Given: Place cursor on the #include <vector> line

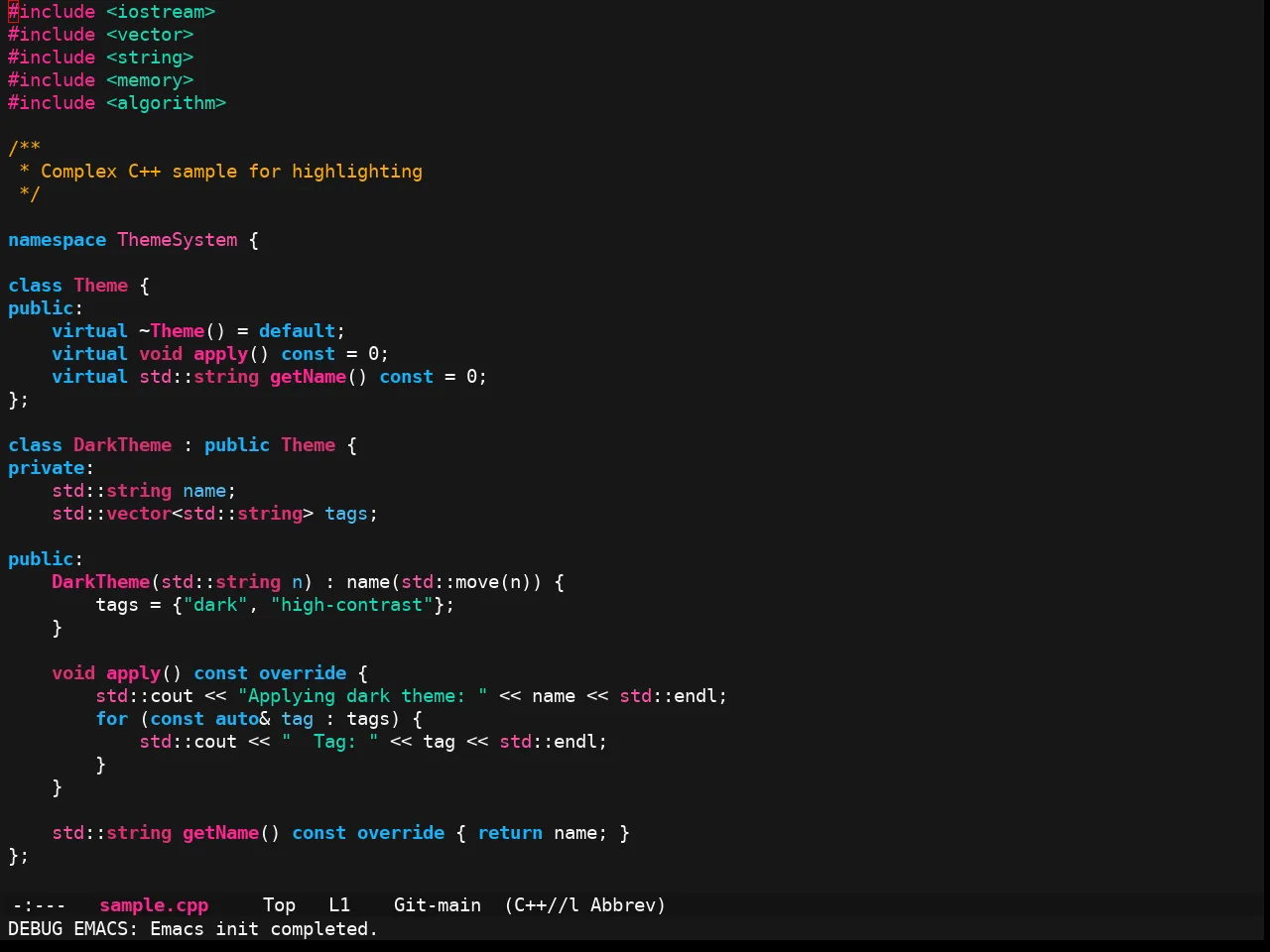Looking at the screenshot, I should point(101,35).
